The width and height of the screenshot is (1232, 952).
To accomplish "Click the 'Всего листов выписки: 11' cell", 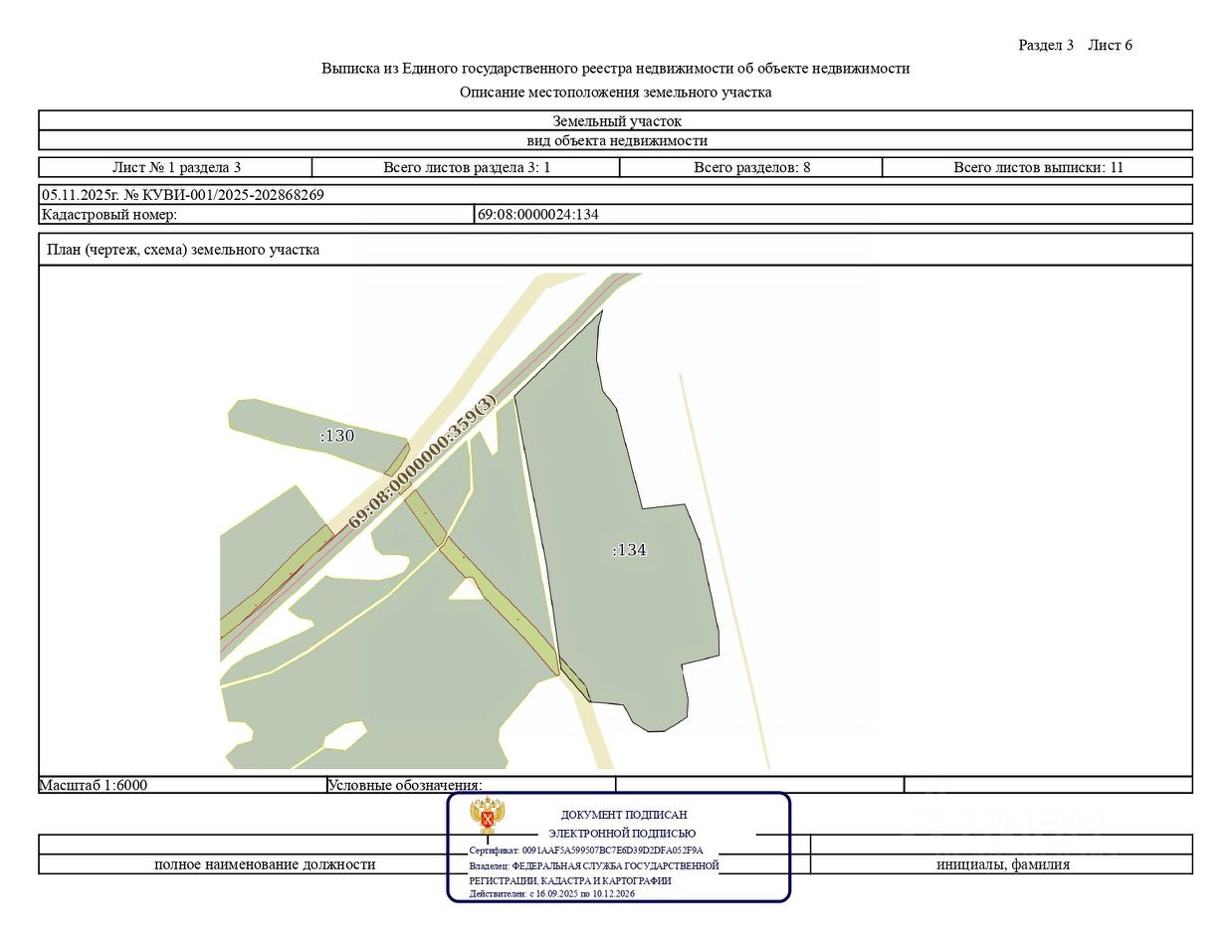I will pyautogui.click(x=1038, y=167).
